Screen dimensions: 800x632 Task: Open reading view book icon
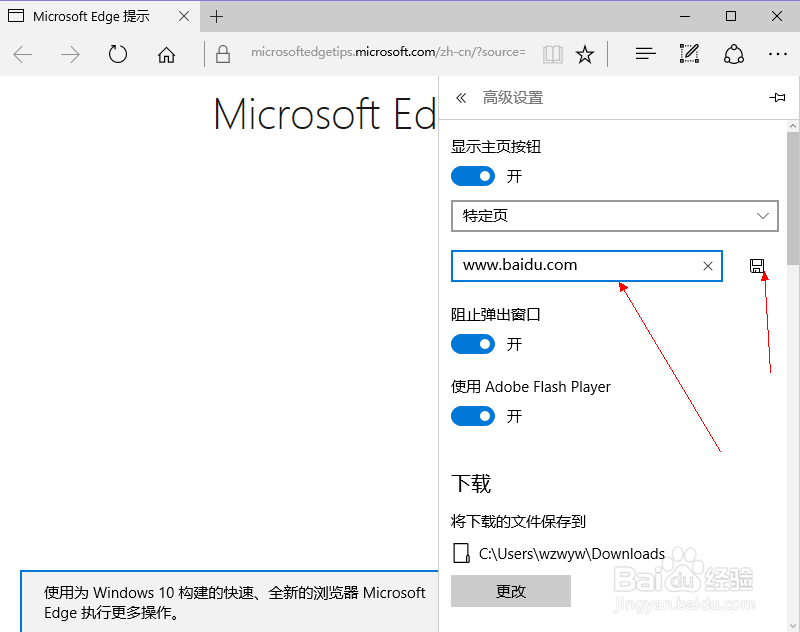click(x=553, y=54)
